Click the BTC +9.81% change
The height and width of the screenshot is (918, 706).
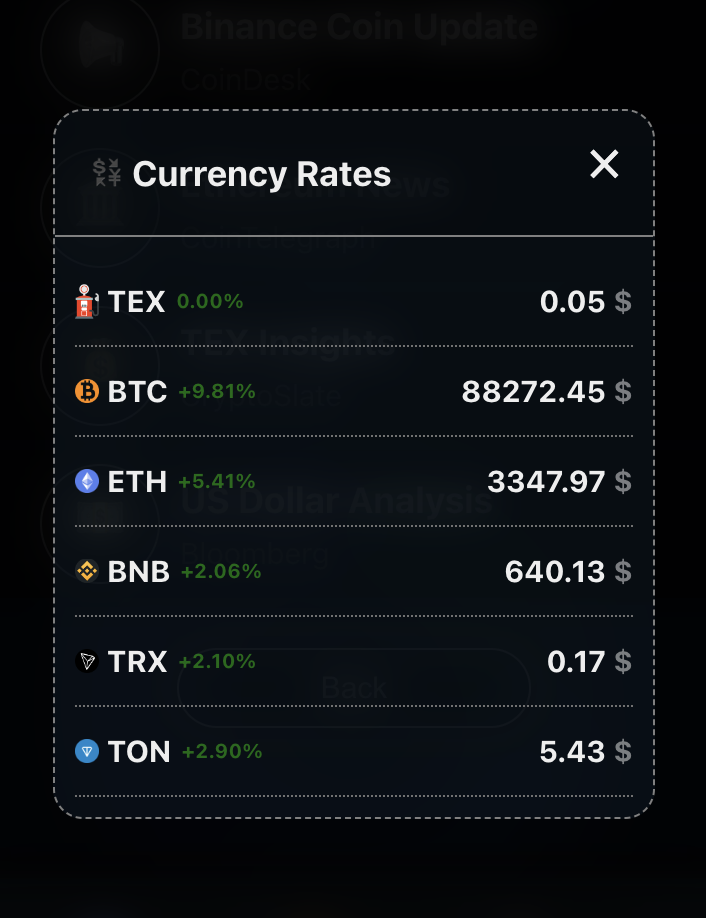(x=217, y=391)
